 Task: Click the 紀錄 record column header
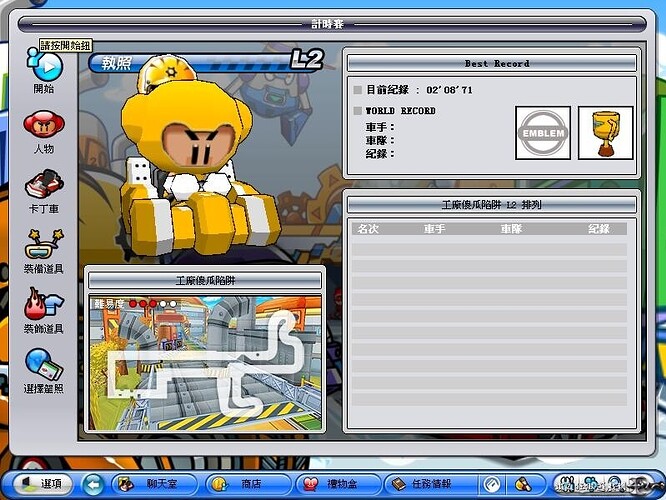[599, 229]
